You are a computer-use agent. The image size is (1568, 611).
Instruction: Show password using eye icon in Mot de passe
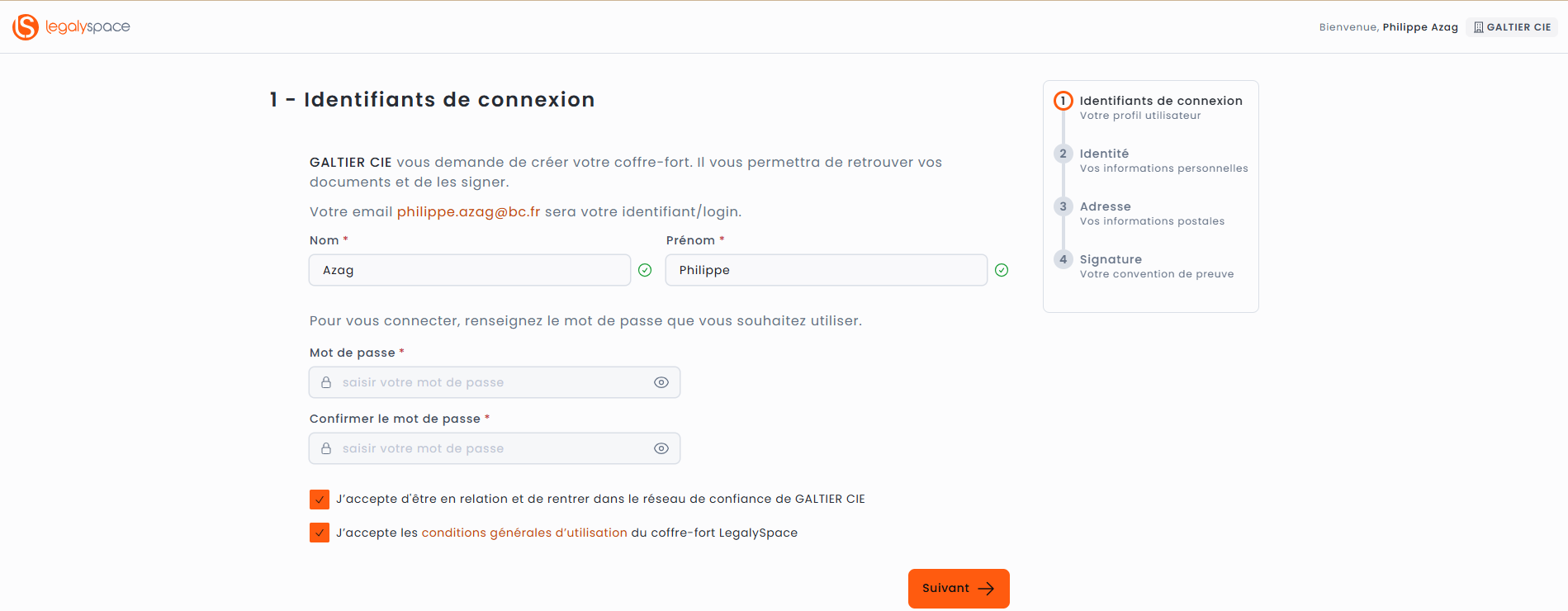pos(661,382)
